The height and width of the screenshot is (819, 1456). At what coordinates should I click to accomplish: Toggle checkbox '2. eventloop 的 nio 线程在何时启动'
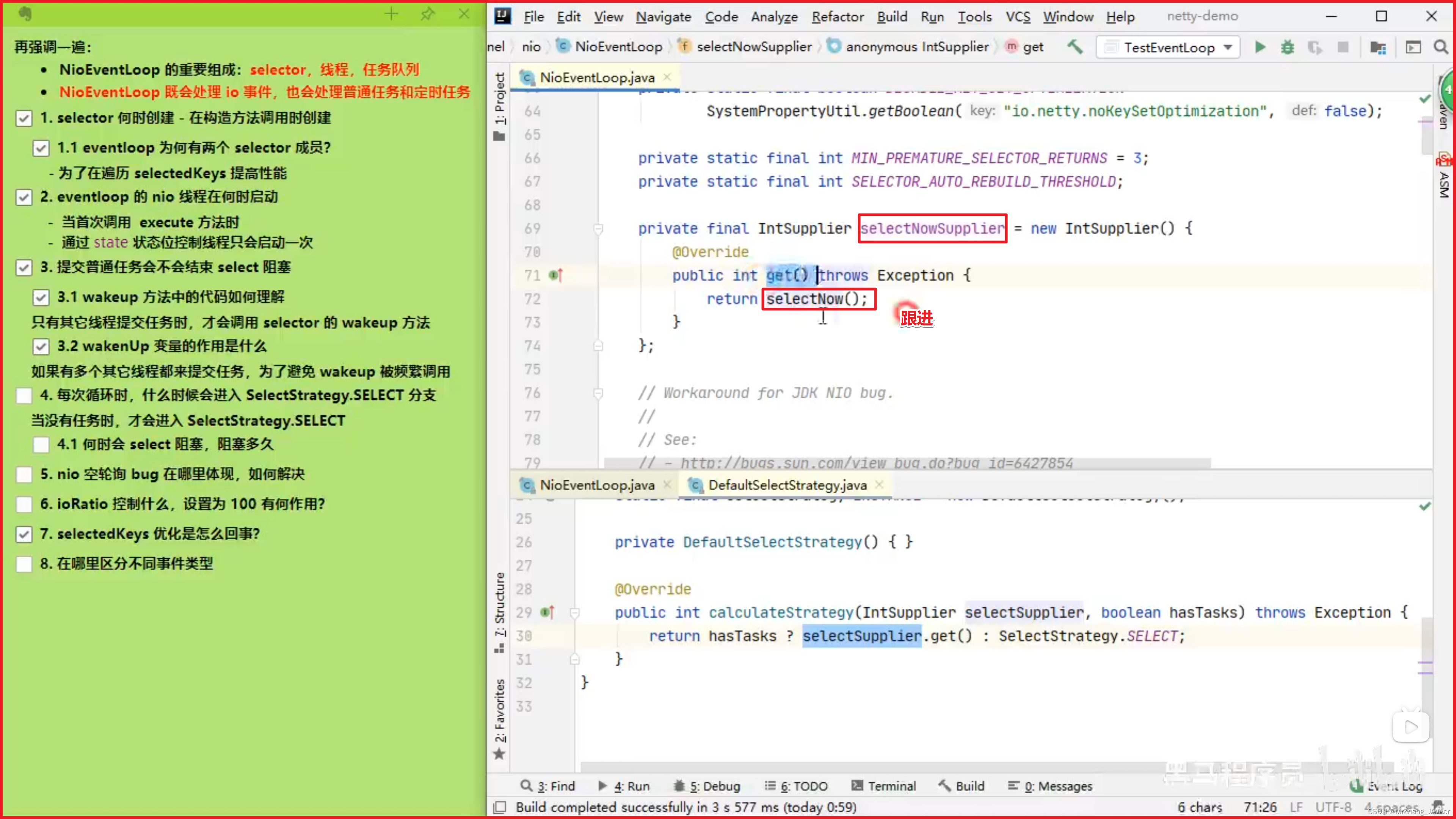tap(24, 197)
